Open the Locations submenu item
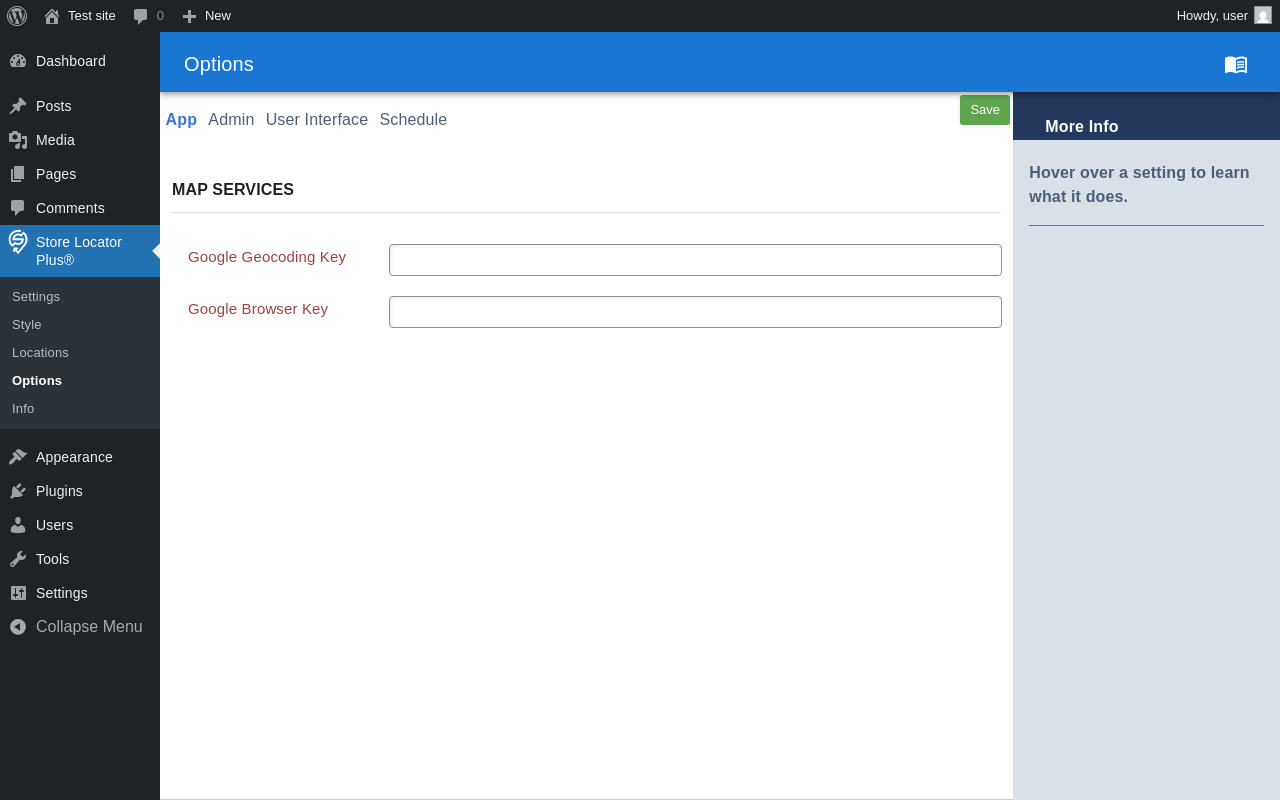 click(40, 353)
